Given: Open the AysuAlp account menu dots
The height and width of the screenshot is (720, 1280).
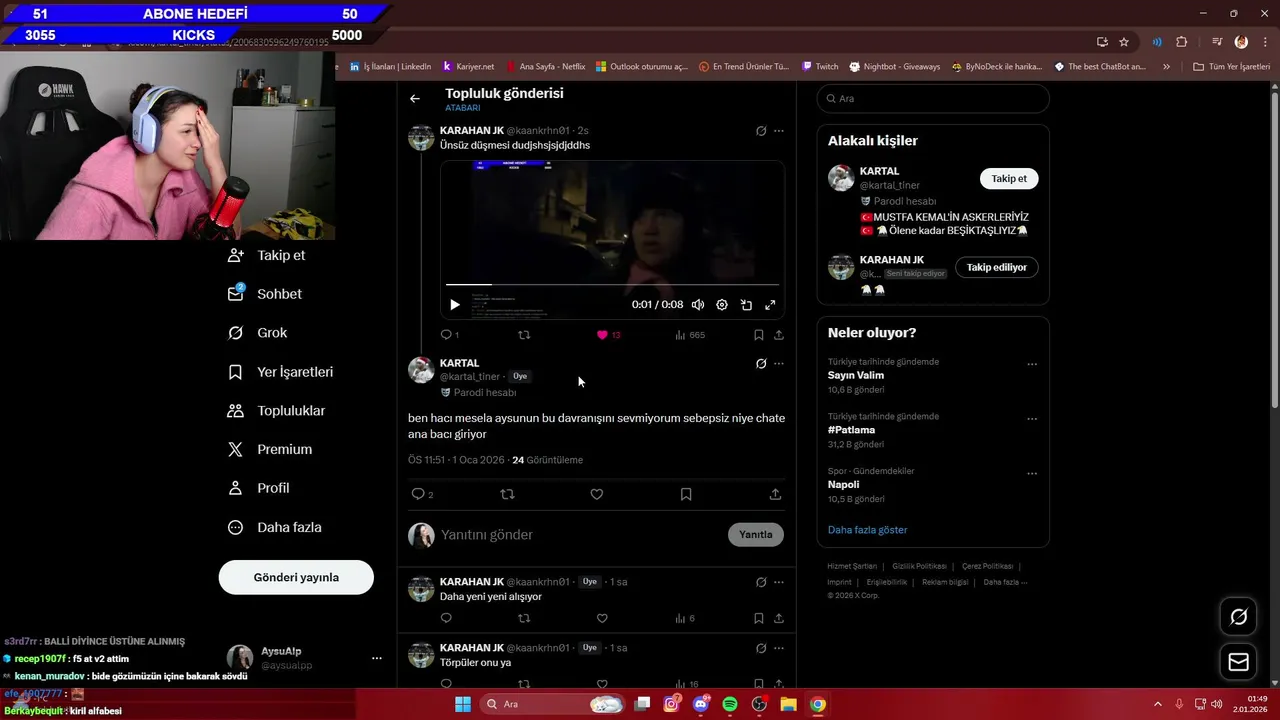Looking at the screenshot, I should (x=377, y=658).
